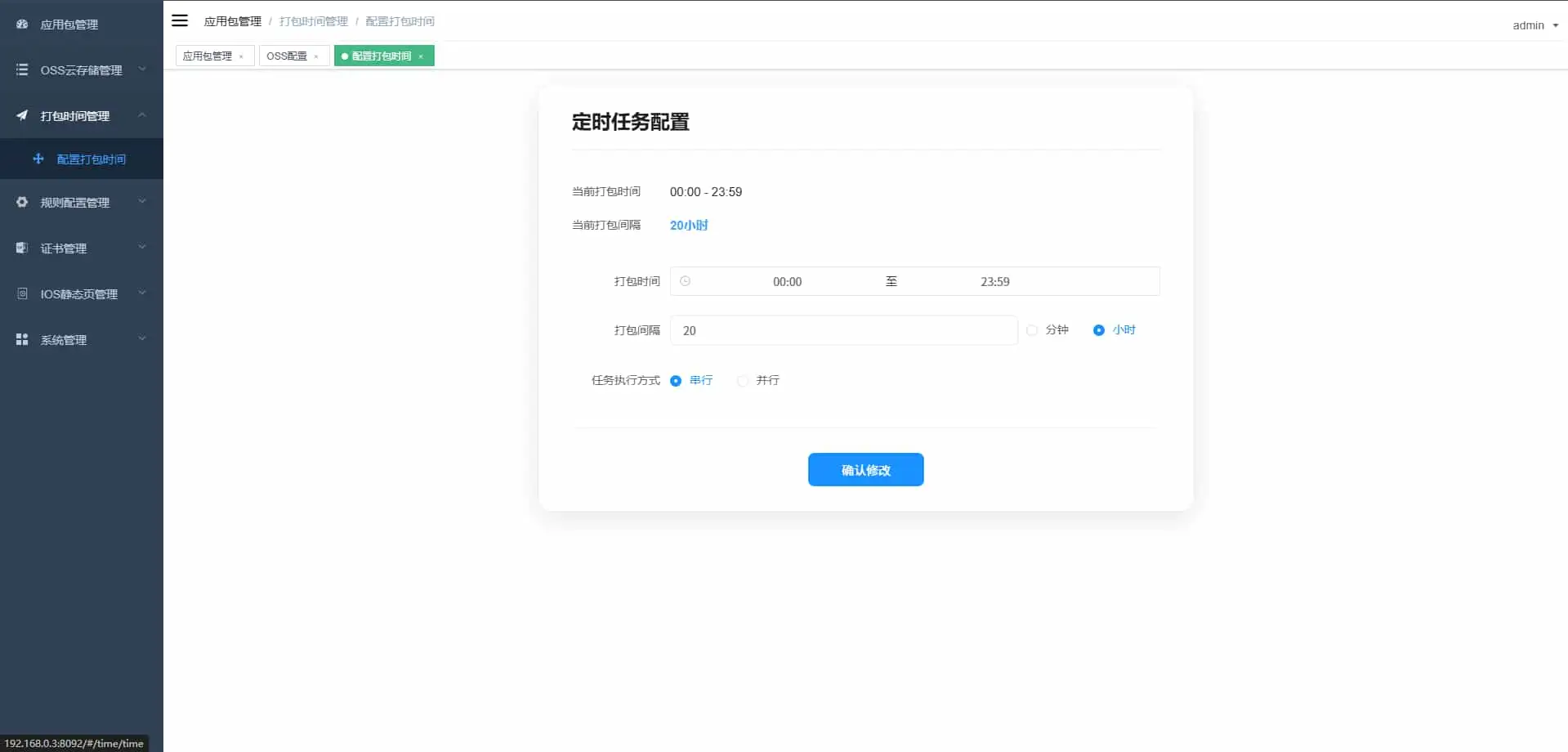The width and height of the screenshot is (1568, 752).
Task: Click the 确认修改 button
Action: (x=865, y=470)
